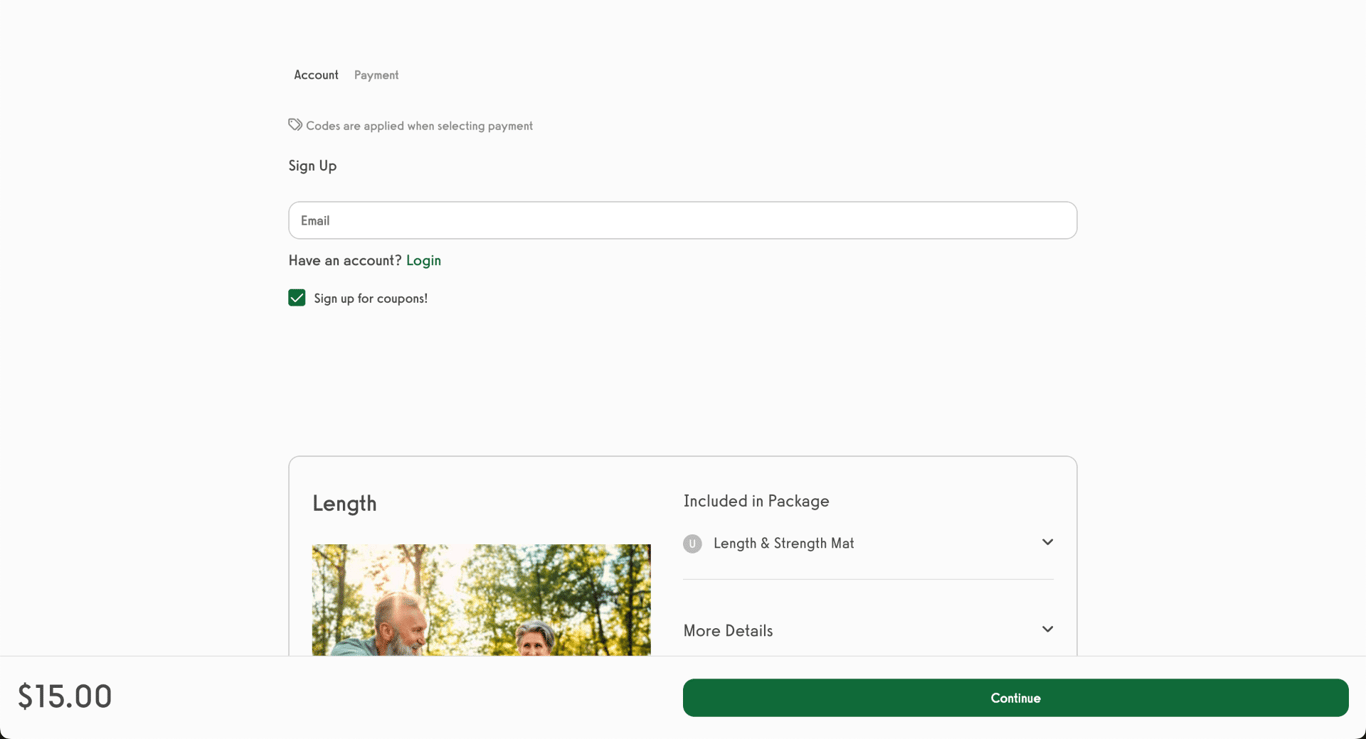This screenshot has height=739, width=1366.
Task: Click the couple outdoors package photo
Action: point(481,600)
